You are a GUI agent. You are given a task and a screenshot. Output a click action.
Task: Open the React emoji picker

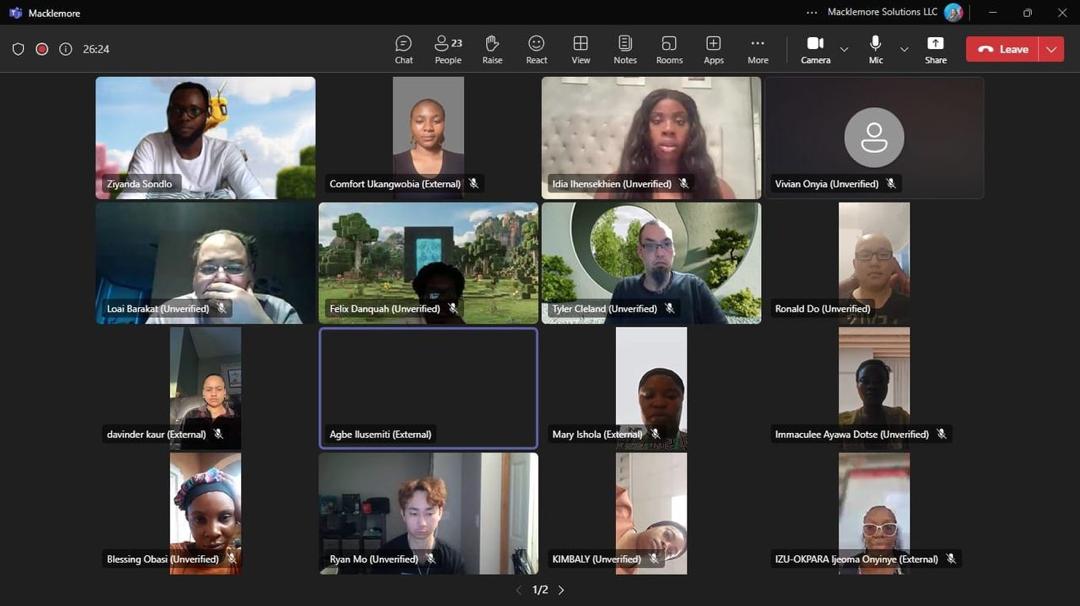pyautogui.click(x=536, y=49)
